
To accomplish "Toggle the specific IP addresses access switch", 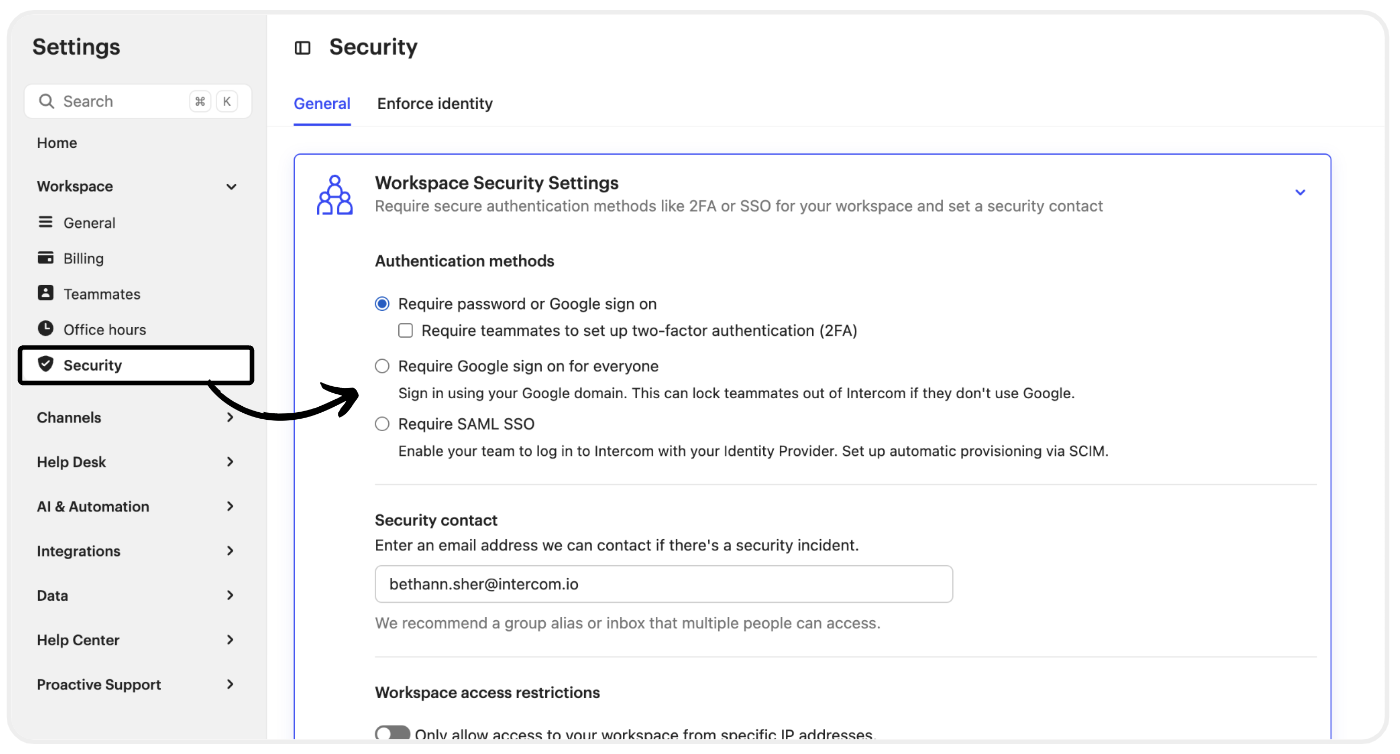I will click(x=392, y=734).
